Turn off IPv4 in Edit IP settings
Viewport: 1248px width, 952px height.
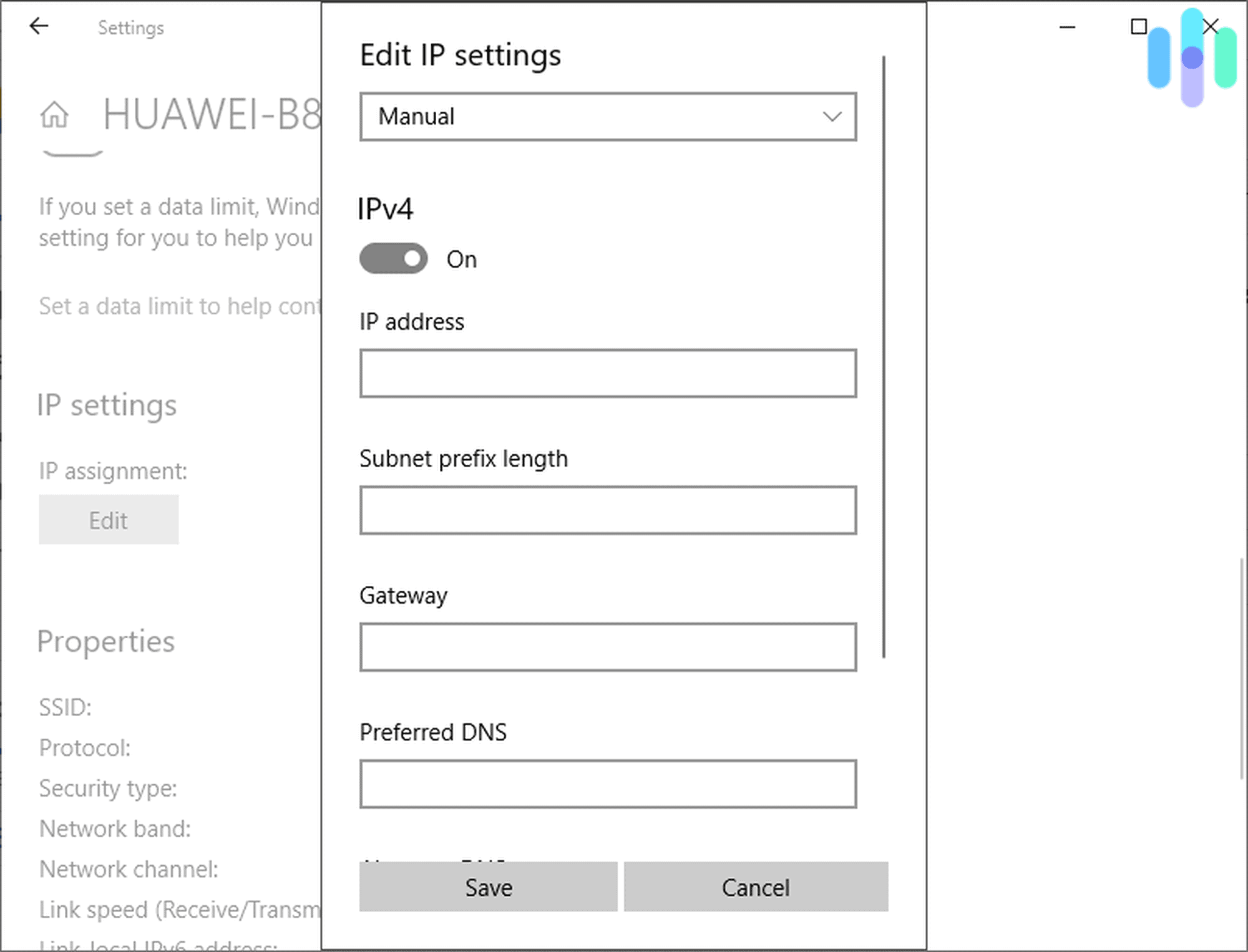[x=392, y=258]
